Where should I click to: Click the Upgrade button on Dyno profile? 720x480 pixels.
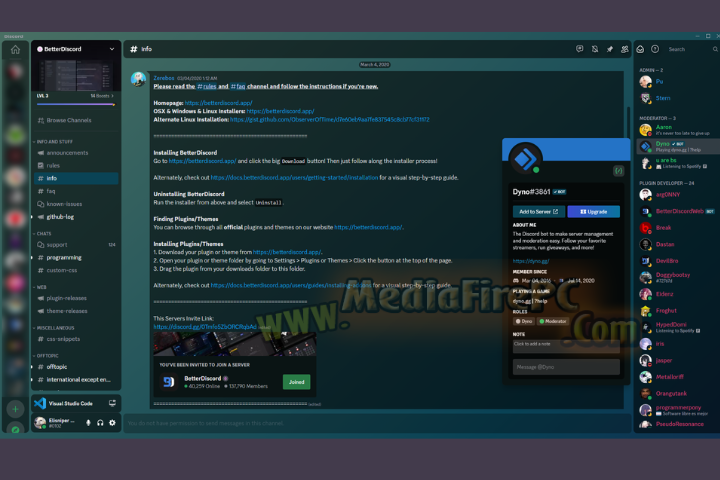[593, 211]
